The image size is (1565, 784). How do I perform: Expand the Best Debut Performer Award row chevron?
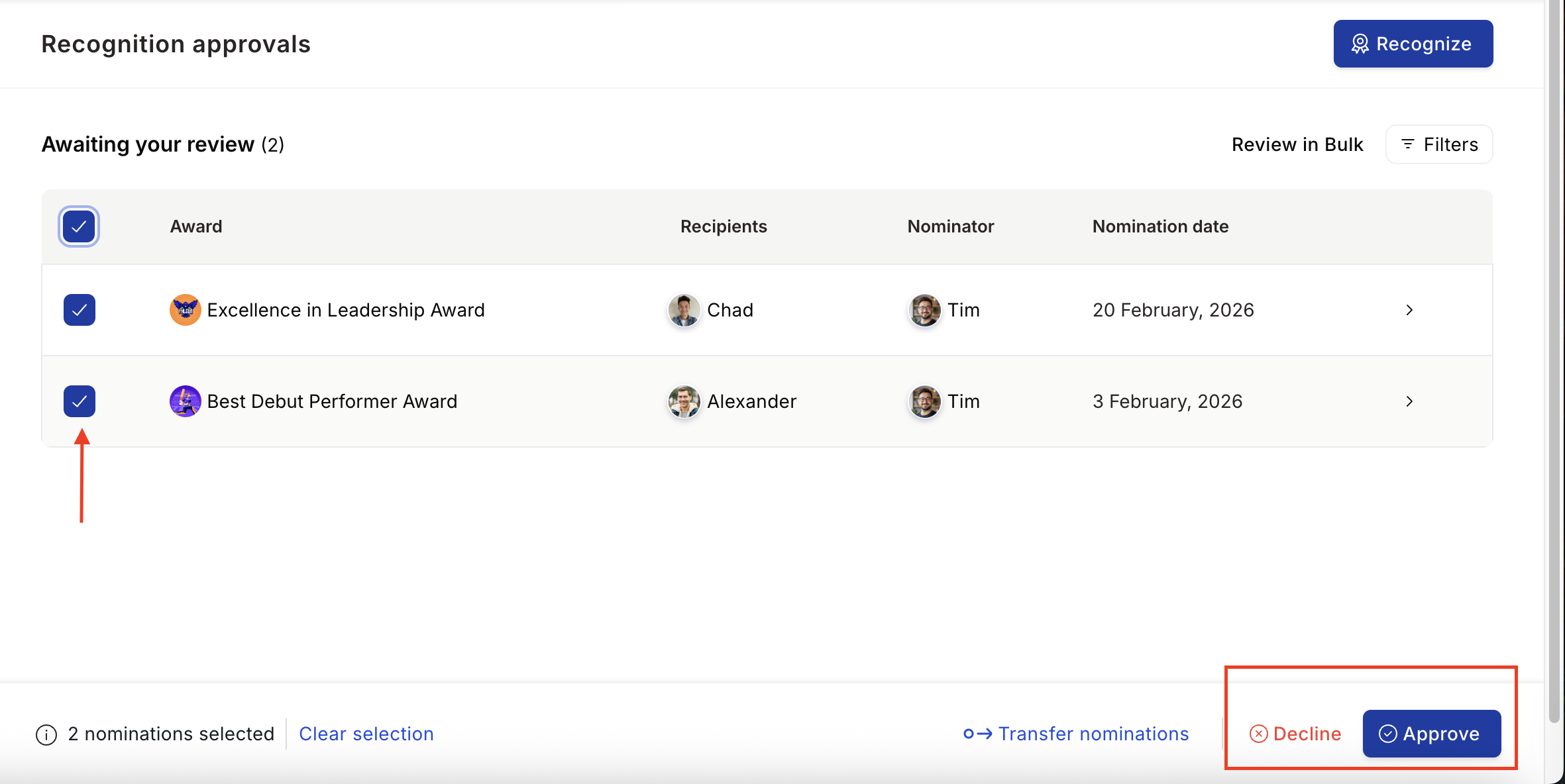pyautogui.click(x=1409, y=401)
